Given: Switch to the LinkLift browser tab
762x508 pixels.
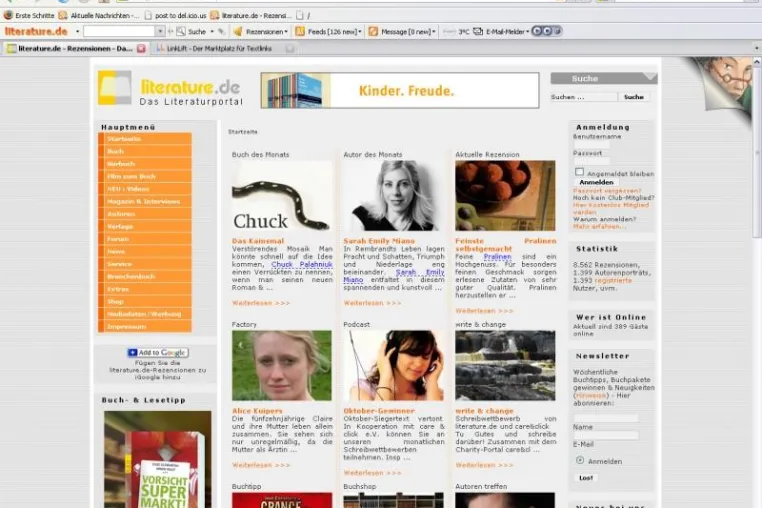Looking at the screenshot, I should click(x=225, y=49).
